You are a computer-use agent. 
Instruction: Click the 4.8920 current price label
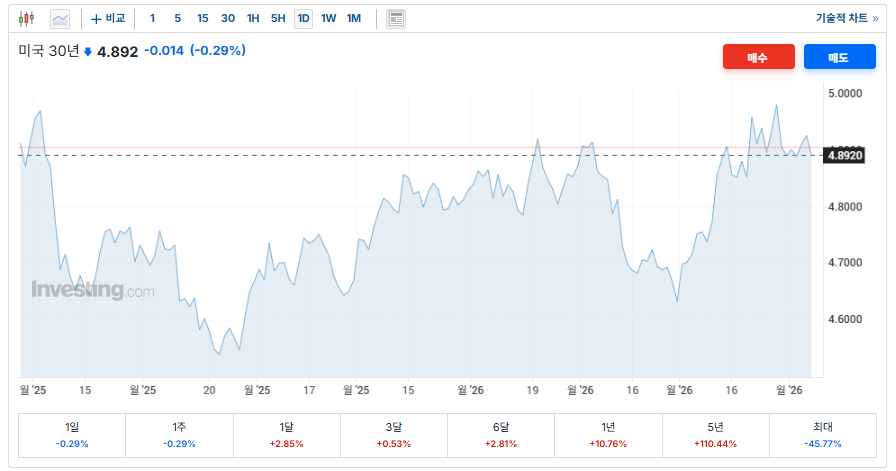[x=845, y=155]
